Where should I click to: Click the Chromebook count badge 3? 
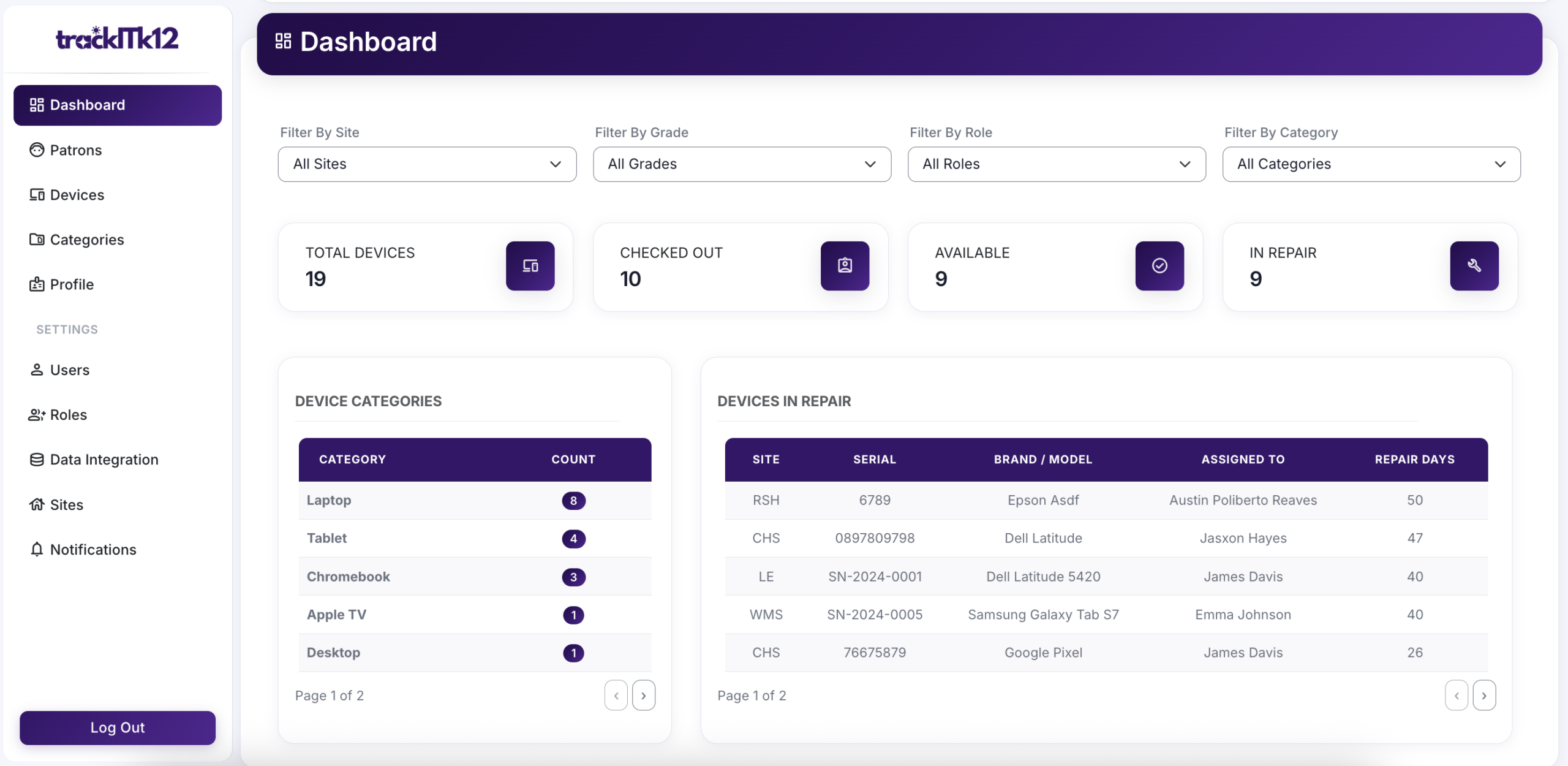pyautogui.click(x=573, y=577)
